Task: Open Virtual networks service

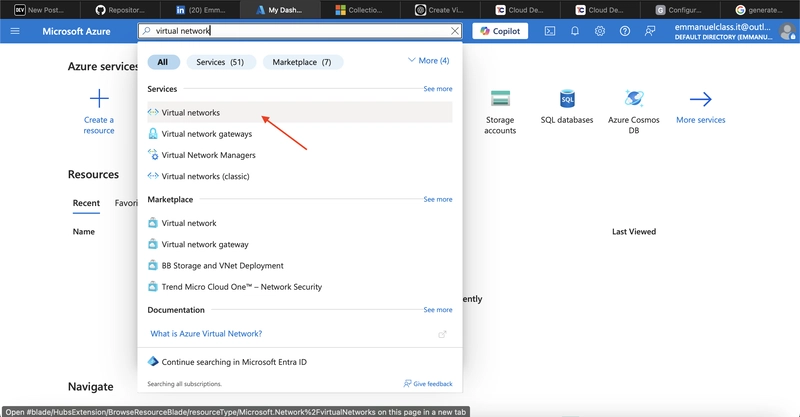Action: 299,112
